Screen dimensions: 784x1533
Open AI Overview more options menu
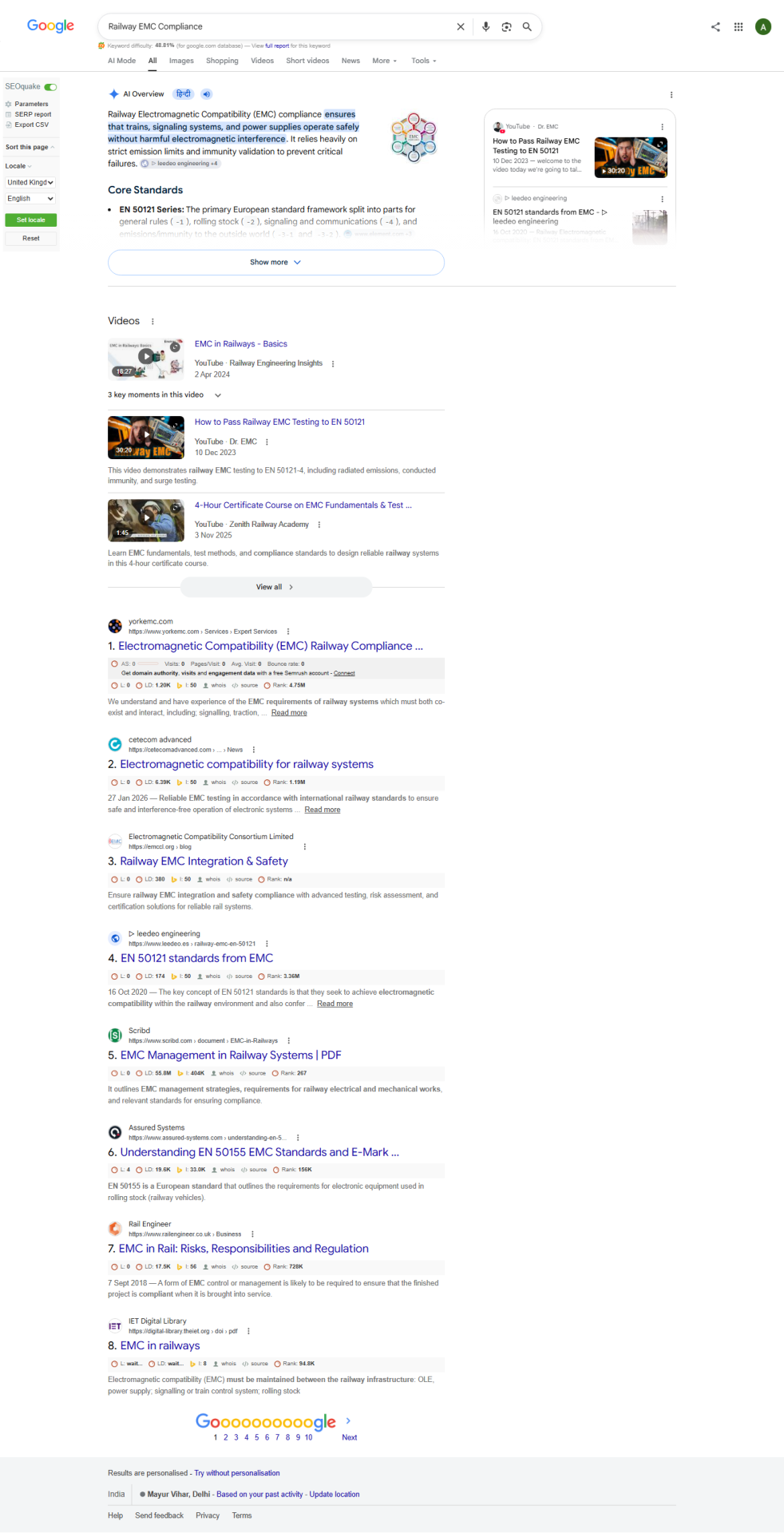point(671,94)
